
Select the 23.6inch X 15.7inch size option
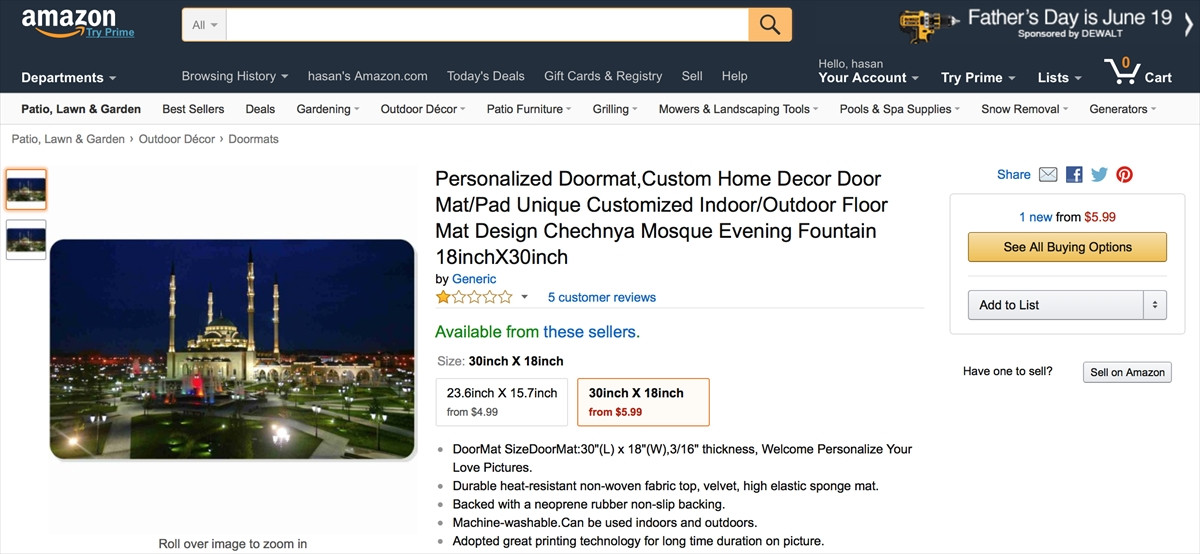pos(502,402)
